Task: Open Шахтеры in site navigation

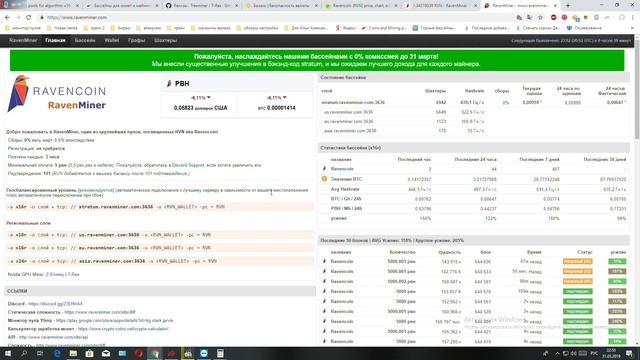Action: pos(165,40)
